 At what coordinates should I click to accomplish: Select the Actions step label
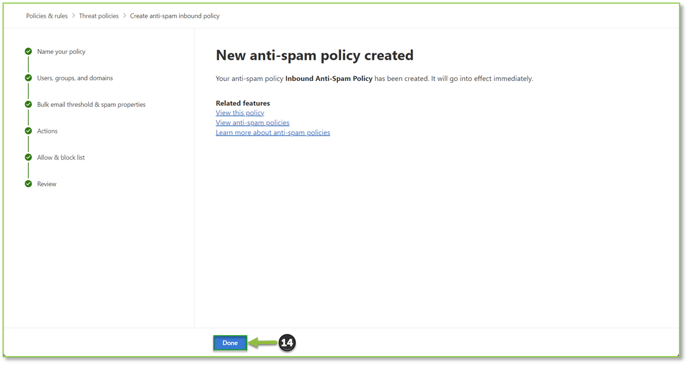click(x=47, y=131)
